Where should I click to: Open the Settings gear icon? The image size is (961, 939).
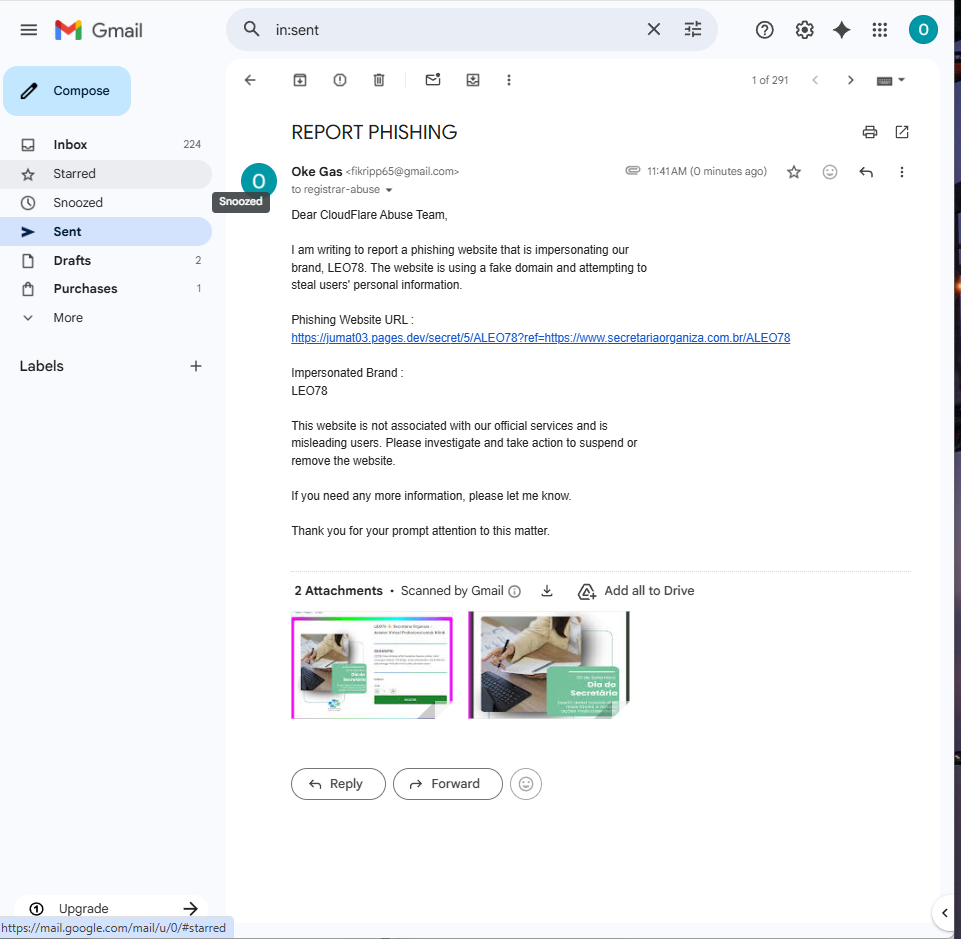pos(804,30)
